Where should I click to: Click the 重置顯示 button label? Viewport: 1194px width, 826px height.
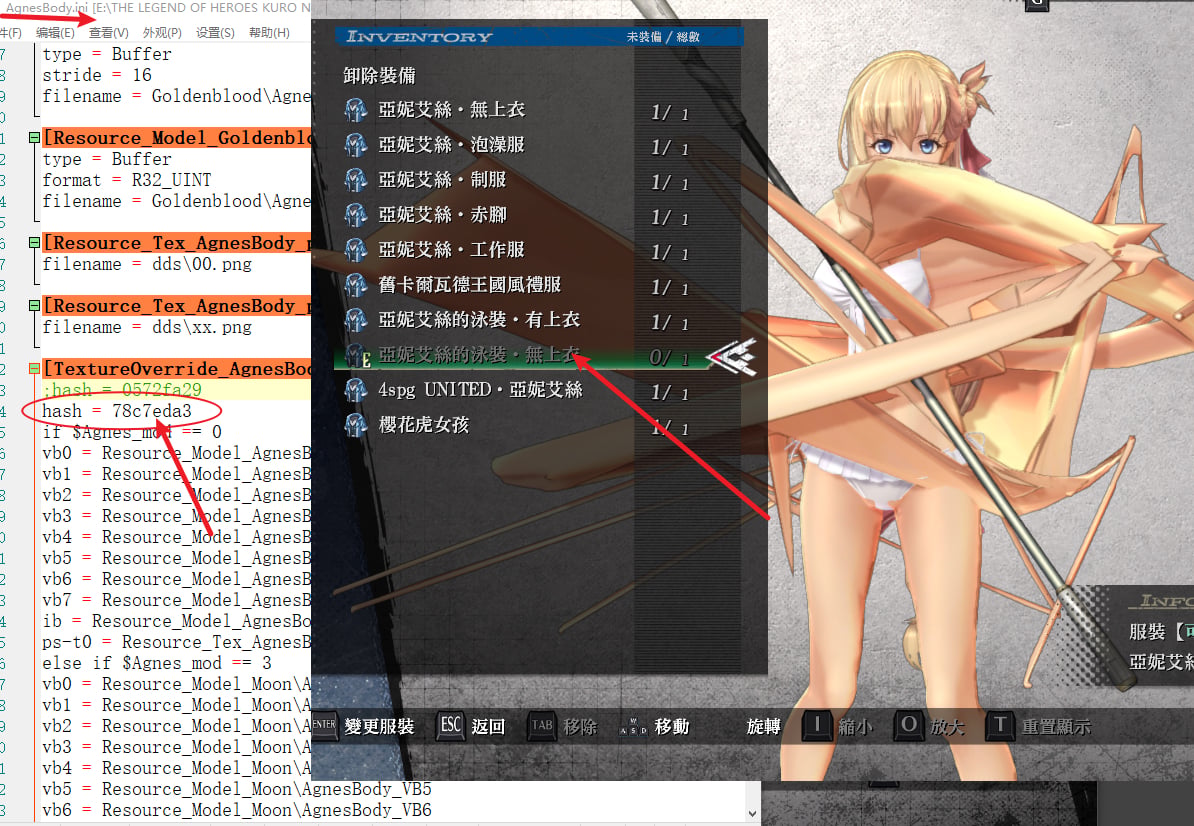click(1056, 726)
